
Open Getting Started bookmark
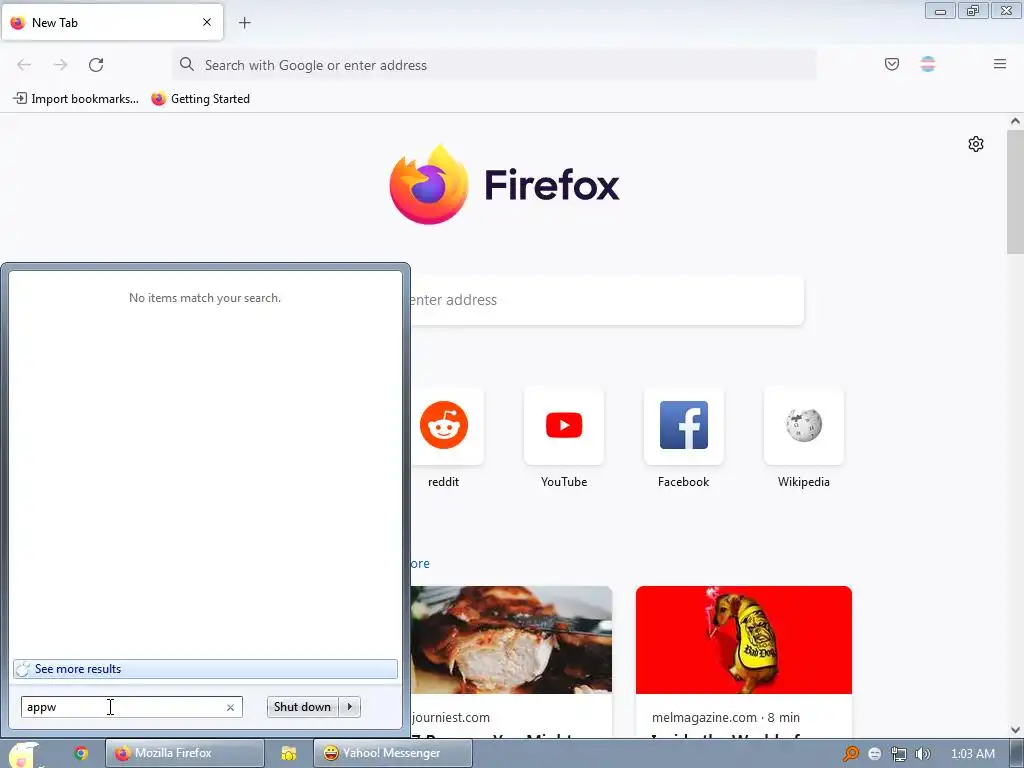[x=200, y=99]
